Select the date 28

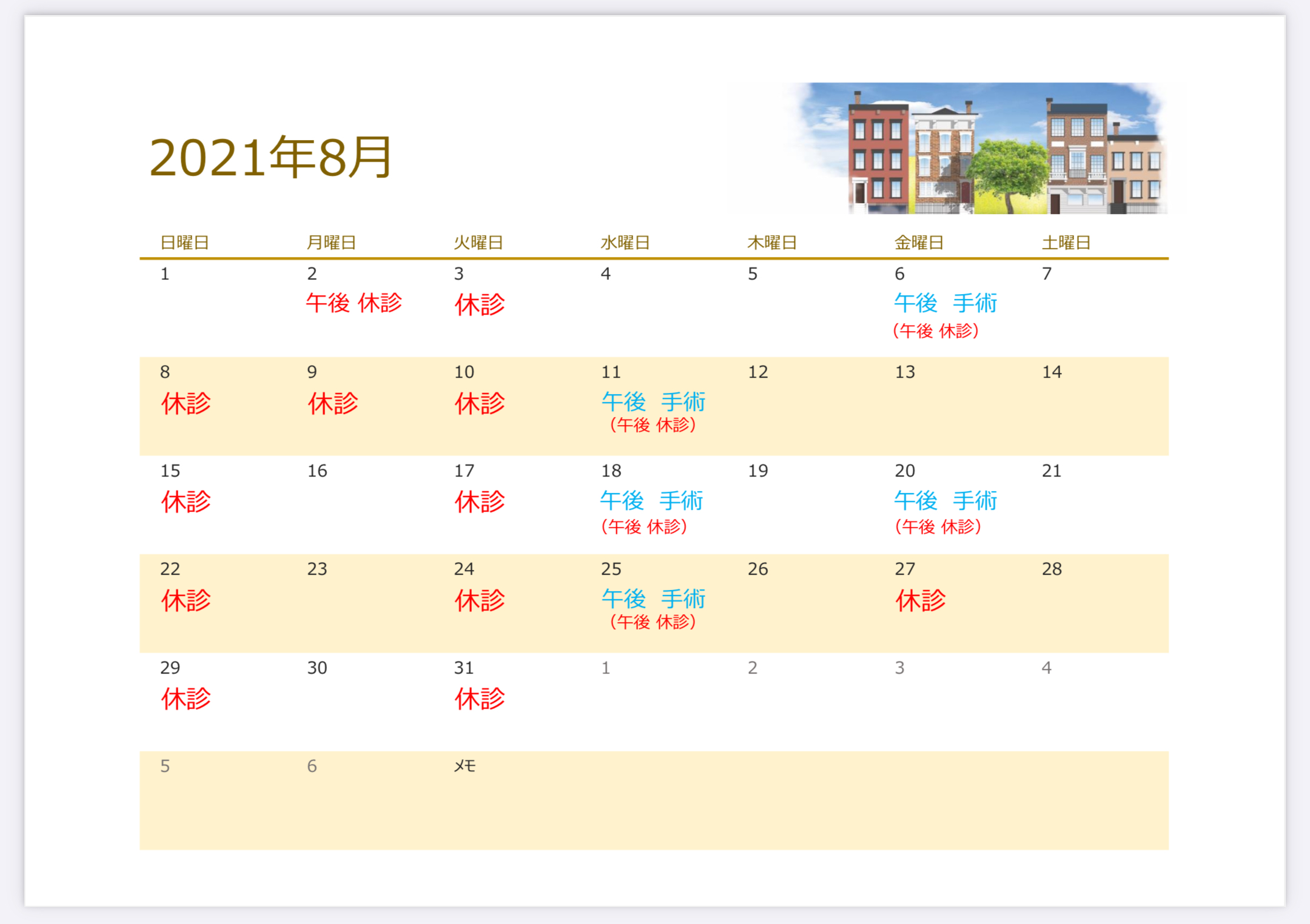(1052, 569)
